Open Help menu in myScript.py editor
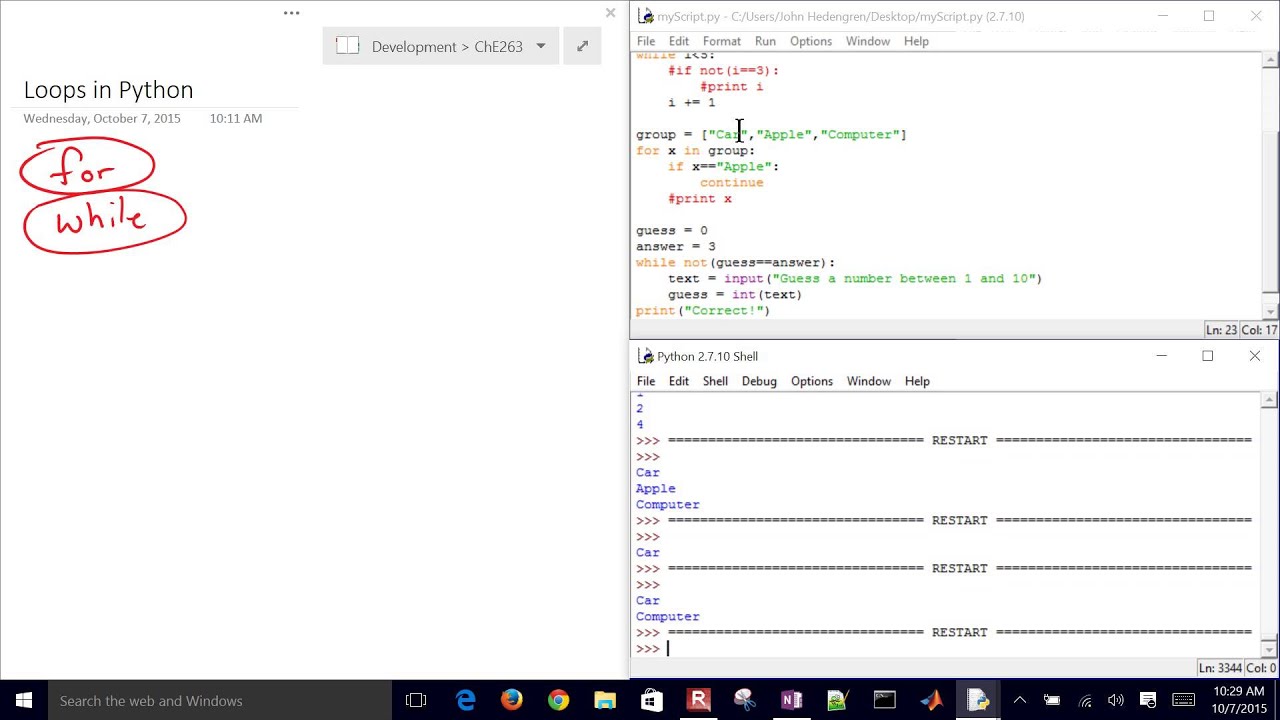 [x=917, y=41]
